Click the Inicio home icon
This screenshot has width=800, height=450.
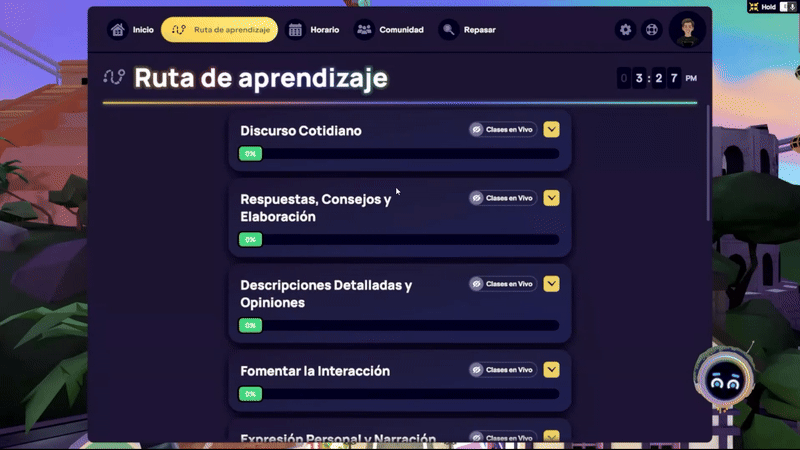[x=119, y=30]
